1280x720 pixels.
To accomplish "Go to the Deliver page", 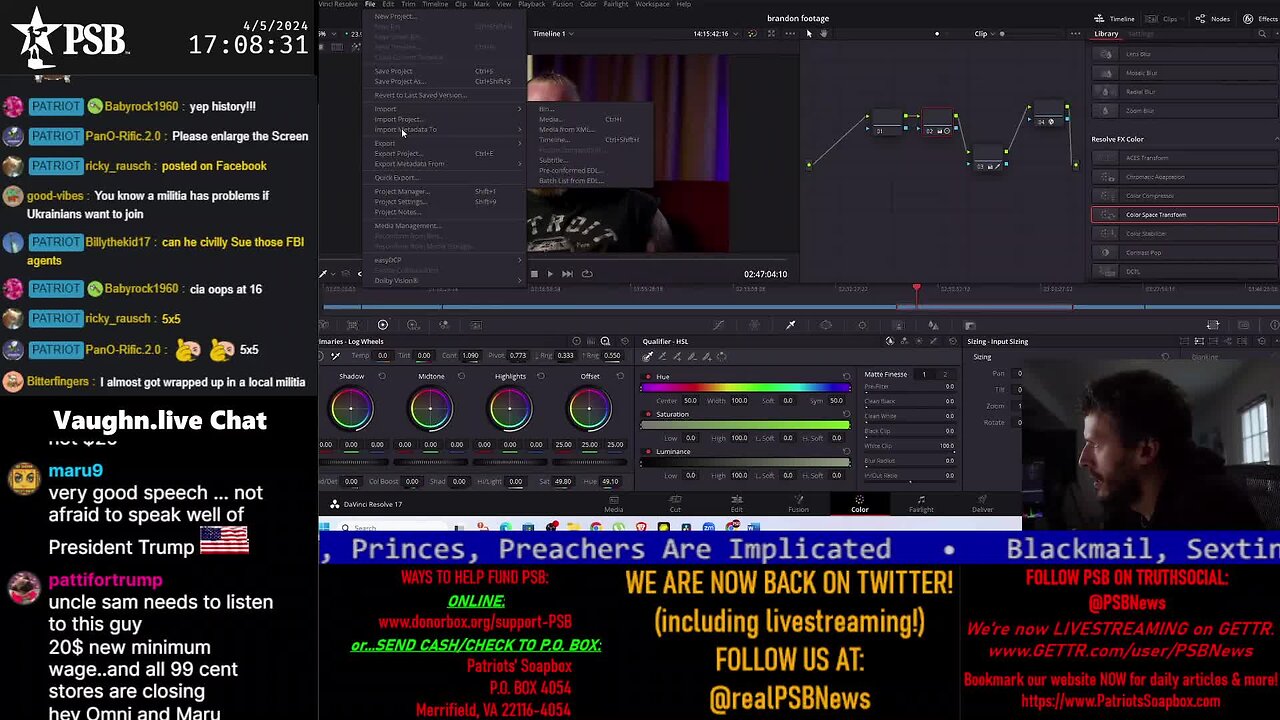I will pyautogui.click(x=983, y=503).
